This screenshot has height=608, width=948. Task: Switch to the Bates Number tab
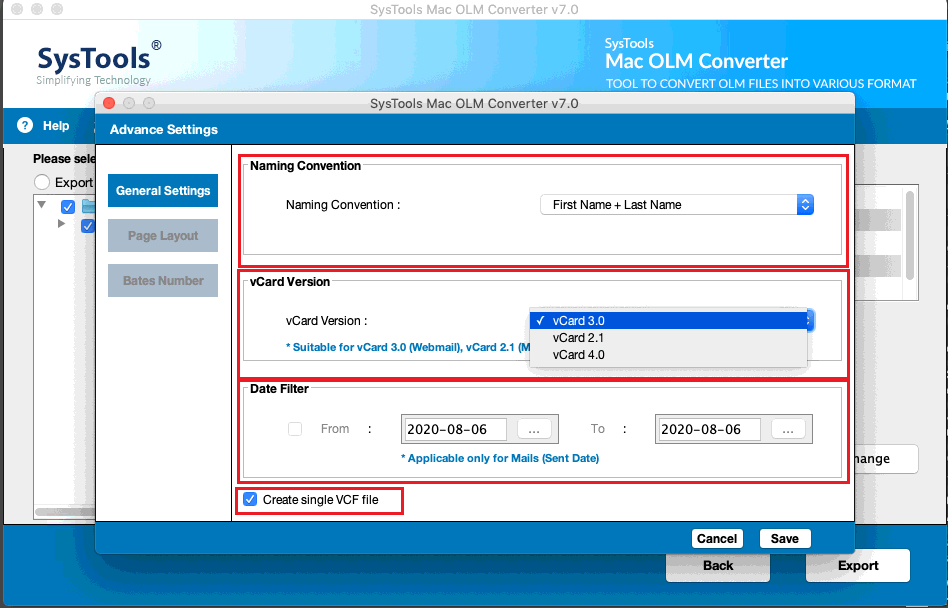coord(163,280)
